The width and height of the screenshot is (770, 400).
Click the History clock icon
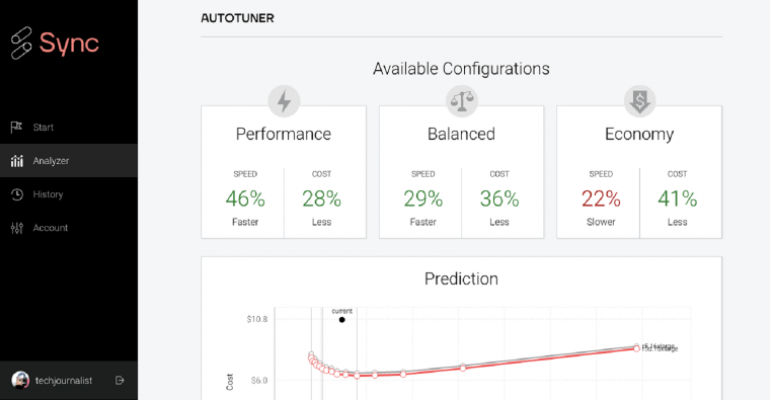[x=16, y=194]
